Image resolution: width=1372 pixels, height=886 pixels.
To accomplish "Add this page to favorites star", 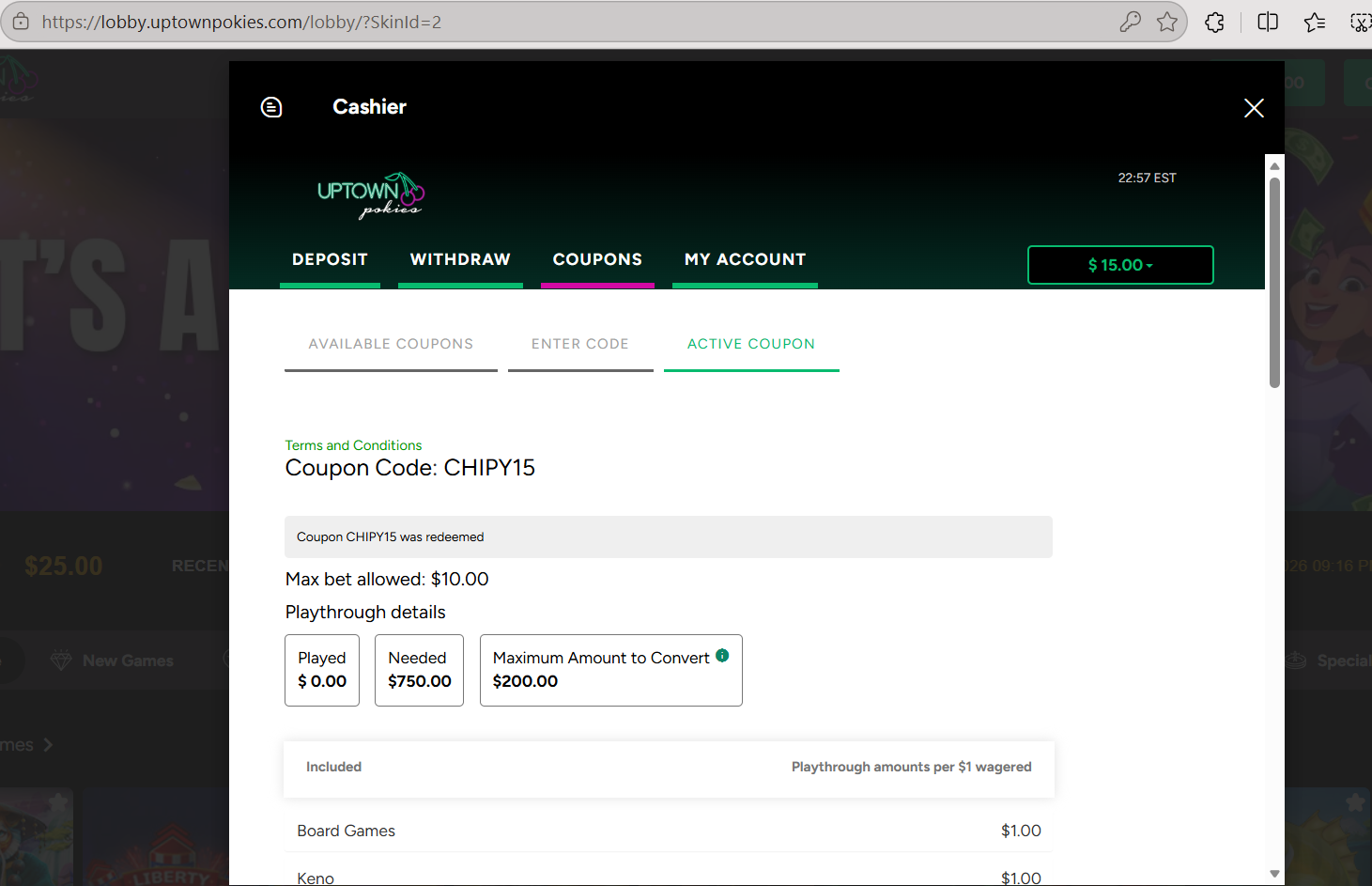I will point(1167,22).
